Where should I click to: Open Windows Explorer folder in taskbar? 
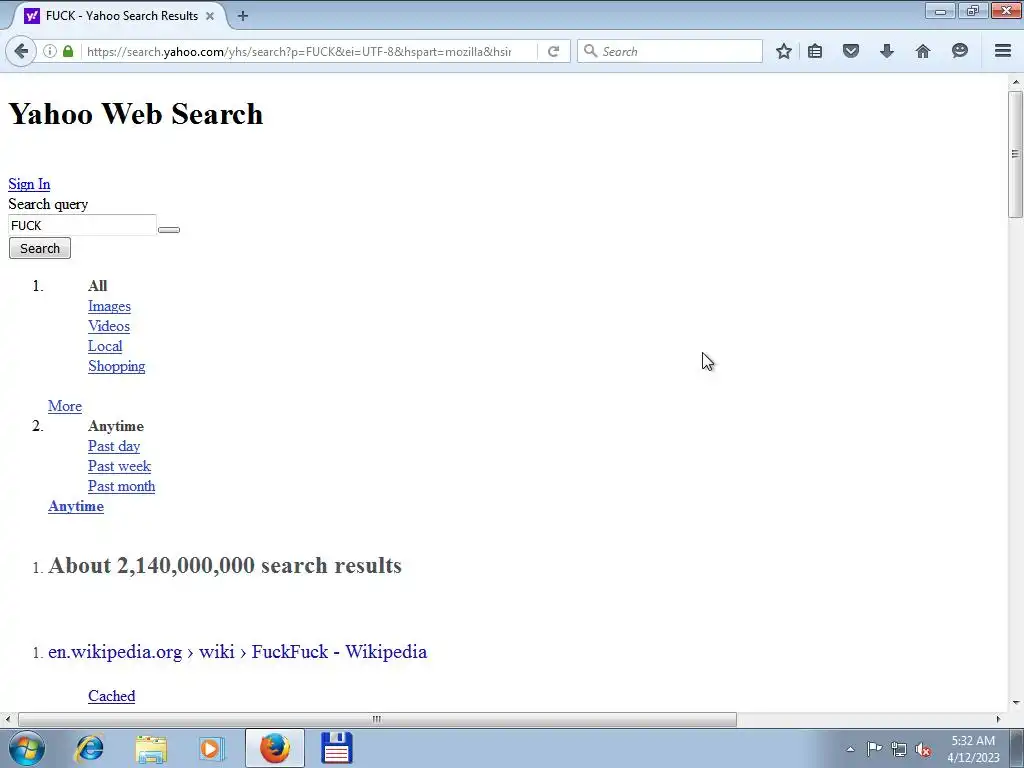(x=151, y=748)
